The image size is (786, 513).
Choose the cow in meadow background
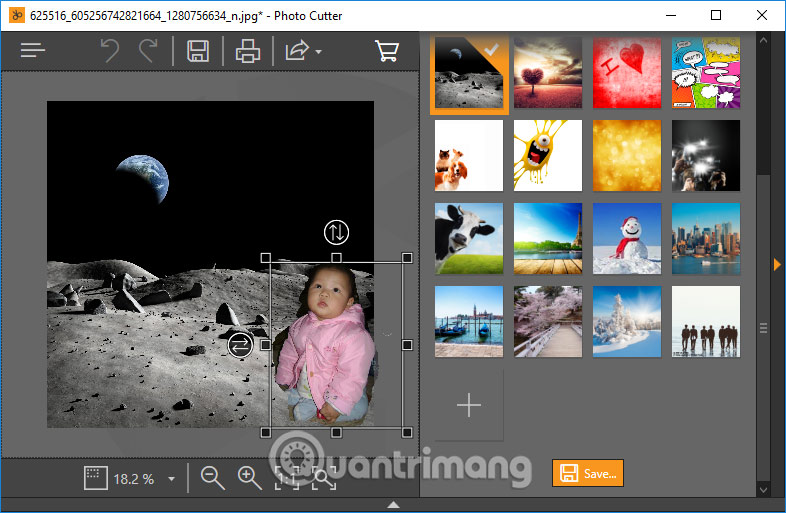pyautogui.click(x=469, y=239)
